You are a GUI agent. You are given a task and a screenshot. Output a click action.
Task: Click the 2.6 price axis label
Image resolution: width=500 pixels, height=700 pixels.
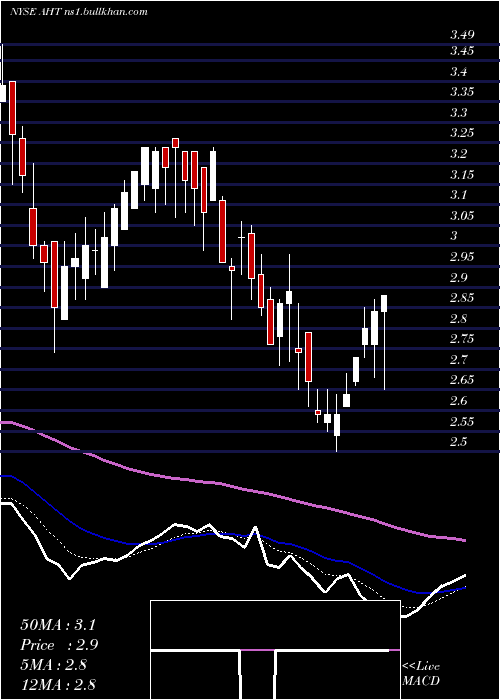(458, 401)
